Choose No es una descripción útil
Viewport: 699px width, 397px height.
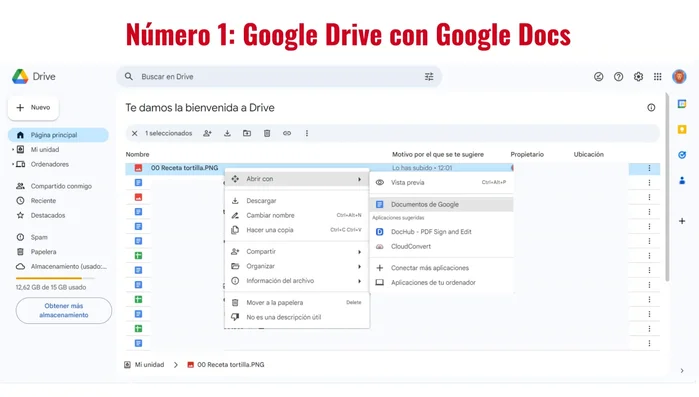pyautogui.click(x=297, y=317)
